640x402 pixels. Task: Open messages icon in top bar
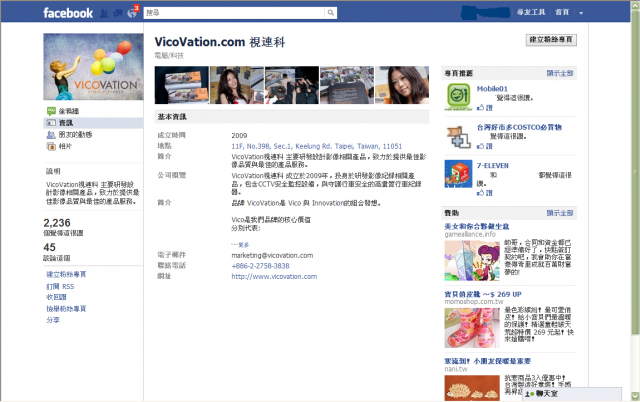tap(118, 13)
